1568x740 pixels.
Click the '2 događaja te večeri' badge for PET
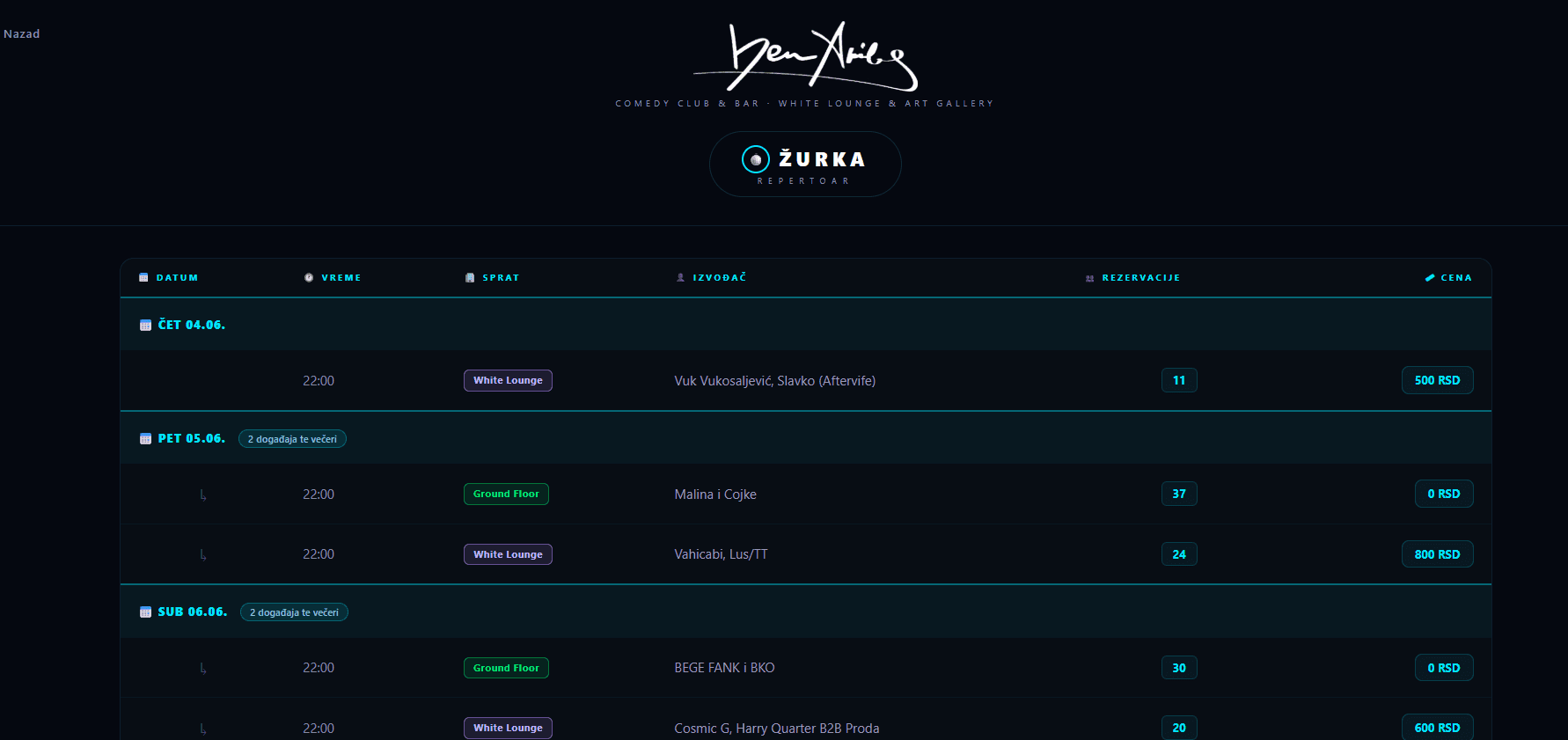pyautogui.click(x=292, y=439)
